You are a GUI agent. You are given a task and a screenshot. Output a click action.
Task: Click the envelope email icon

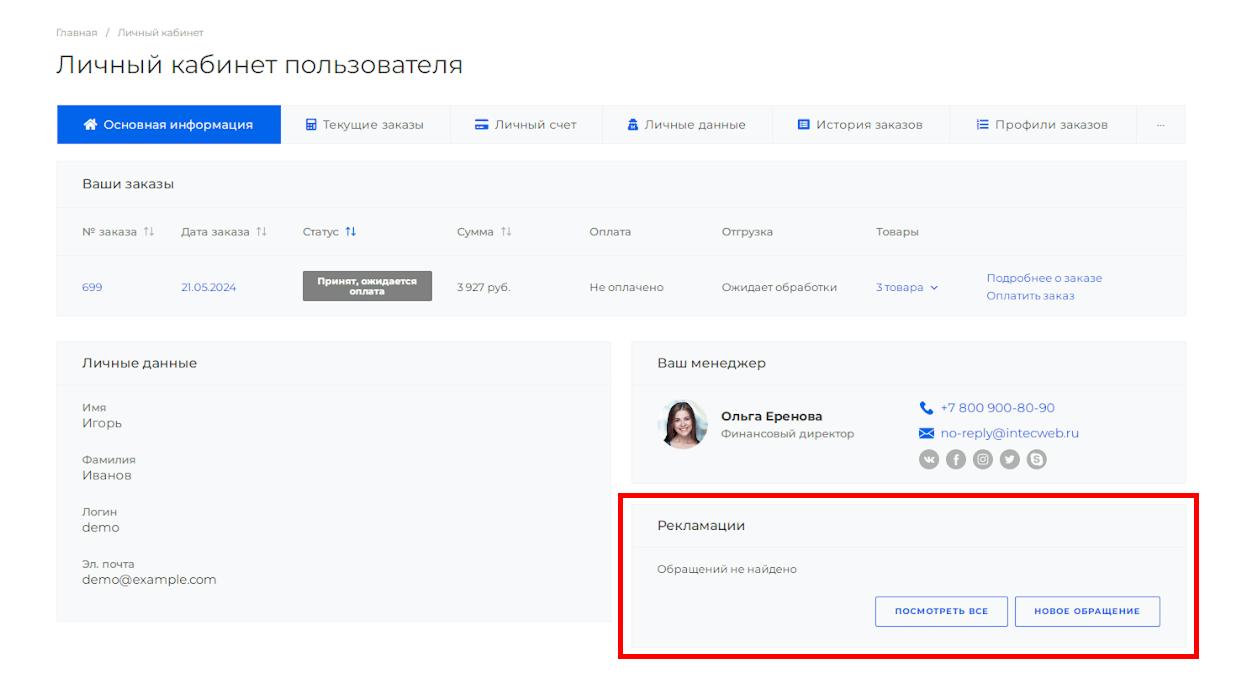point(926,433)
